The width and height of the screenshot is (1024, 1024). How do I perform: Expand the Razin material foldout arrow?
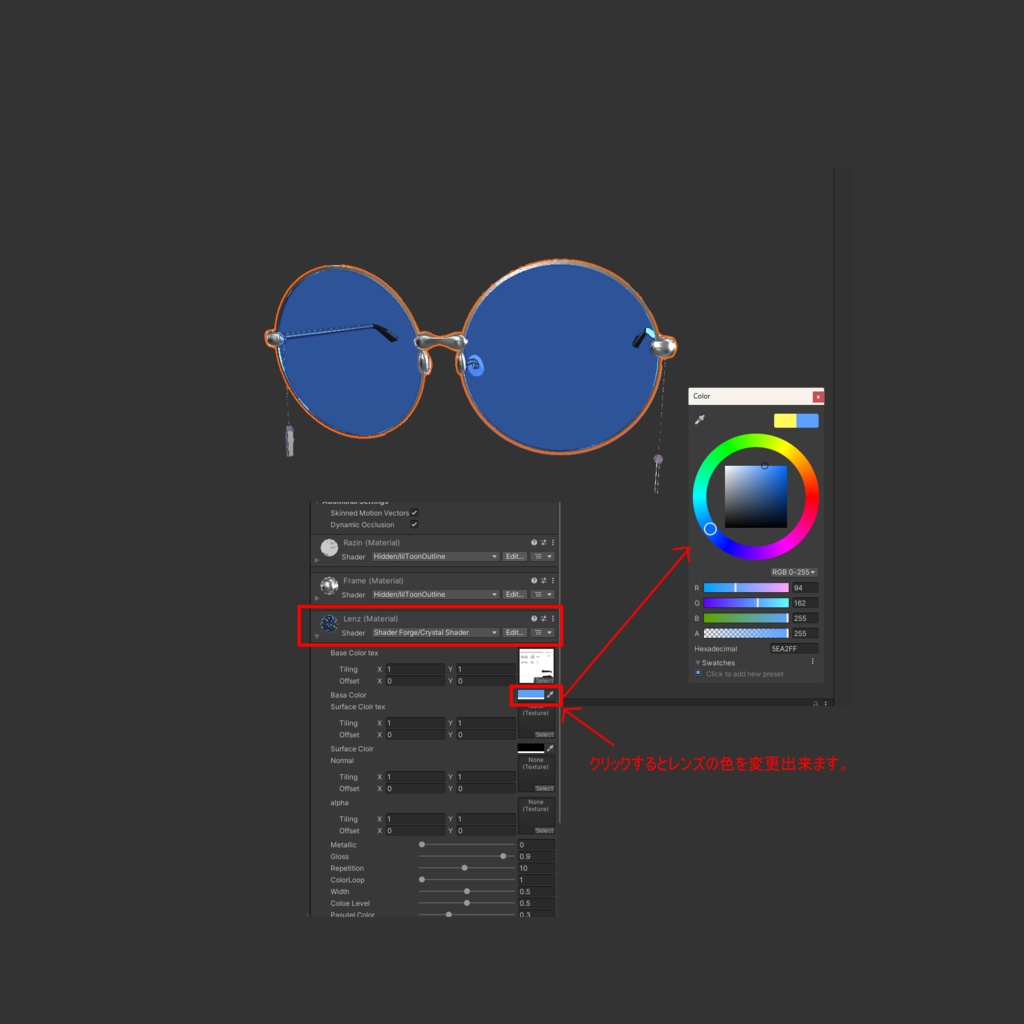click(317, 560)
